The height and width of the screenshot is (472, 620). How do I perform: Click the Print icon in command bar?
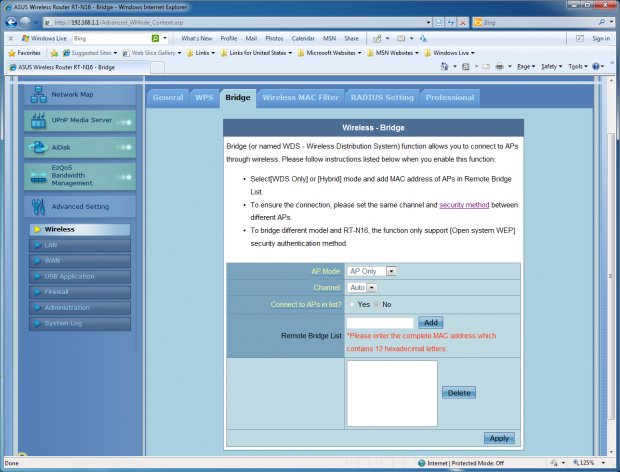coord(499,67)
